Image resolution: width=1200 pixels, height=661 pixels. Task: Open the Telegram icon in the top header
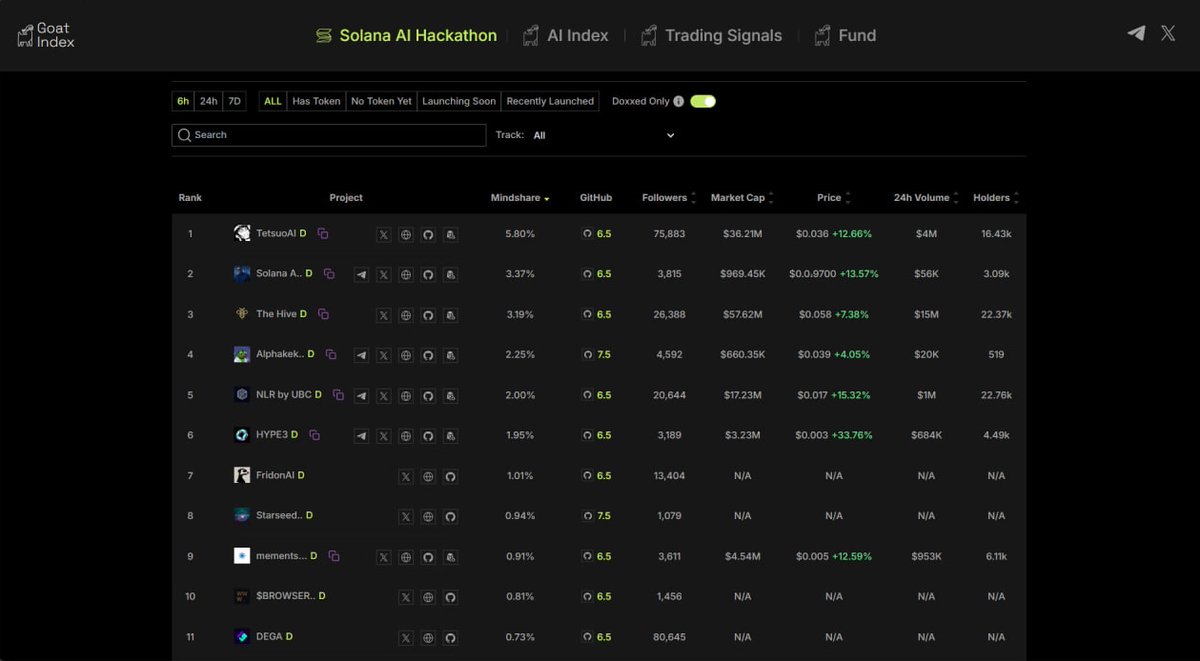(1136, 33)
